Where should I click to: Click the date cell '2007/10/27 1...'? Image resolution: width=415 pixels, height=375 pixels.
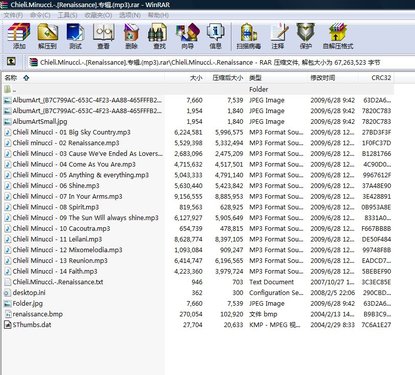coord(332,282)
